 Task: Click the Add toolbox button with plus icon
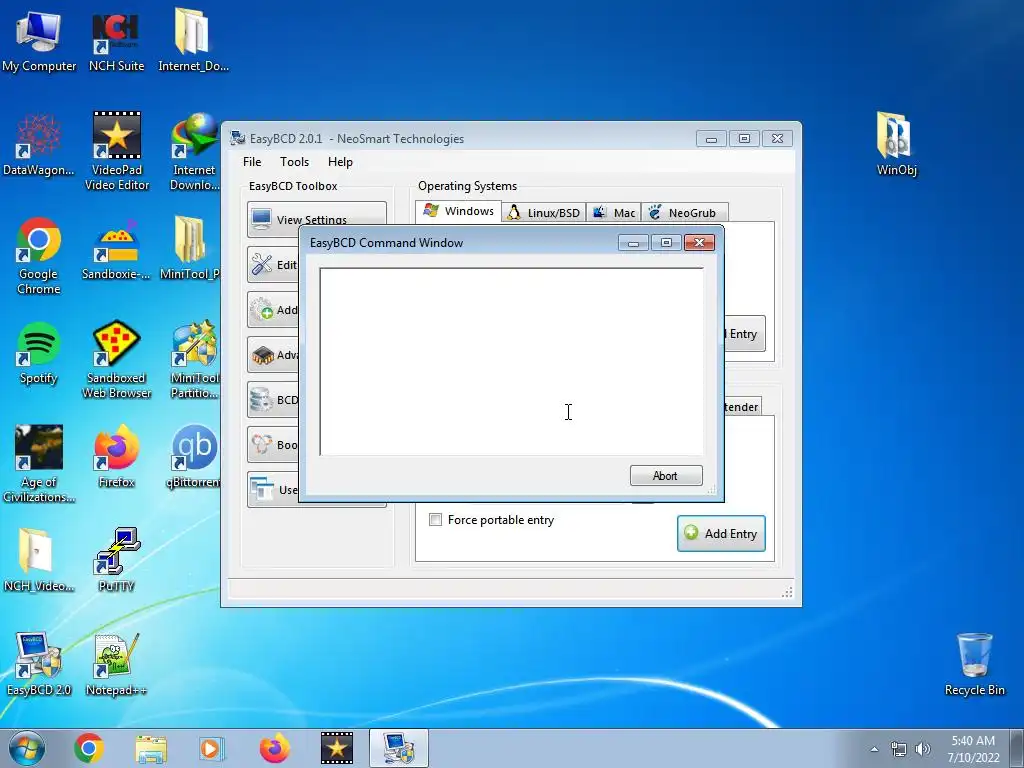273,310
